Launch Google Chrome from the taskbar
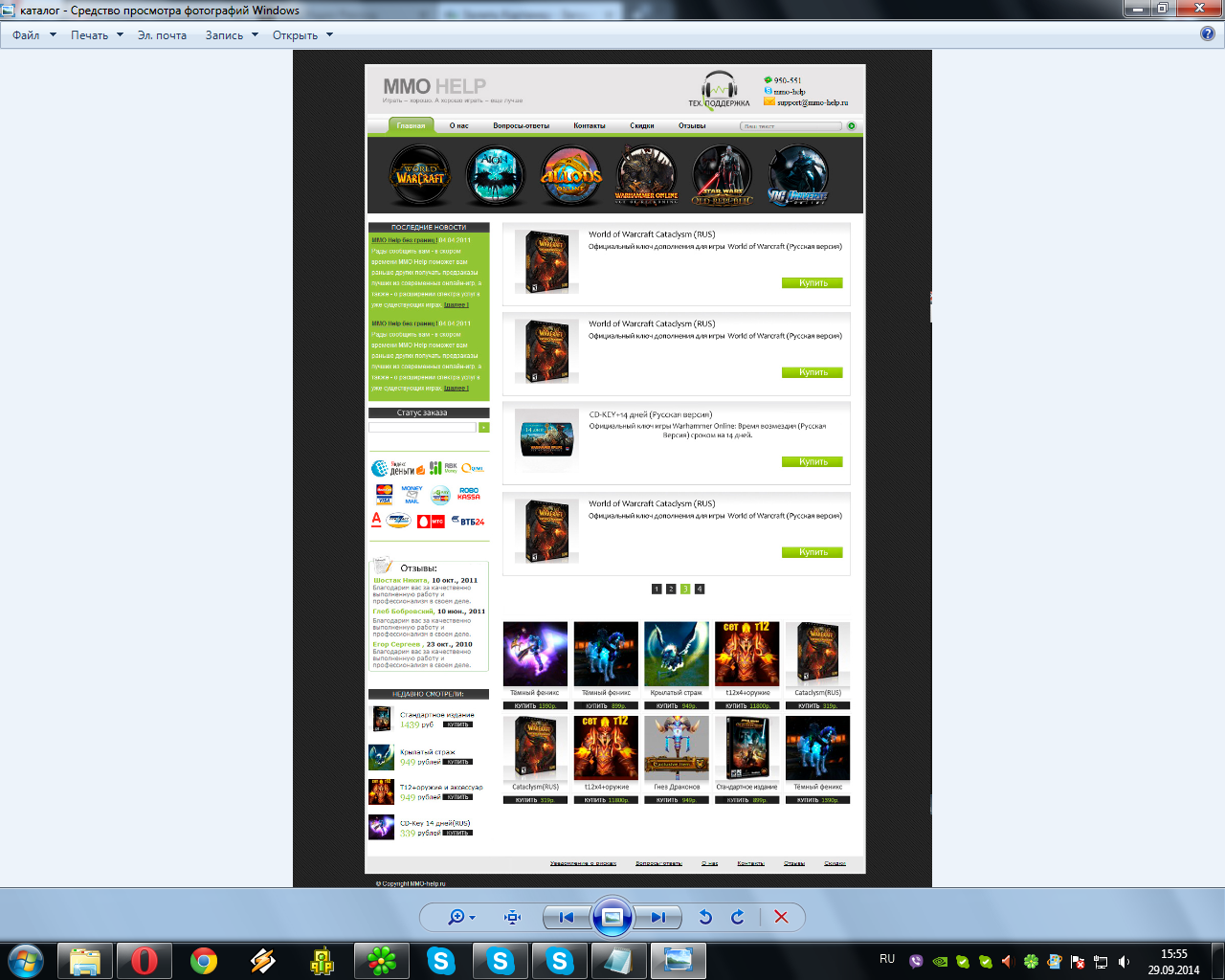 click(x=204, y=961)
